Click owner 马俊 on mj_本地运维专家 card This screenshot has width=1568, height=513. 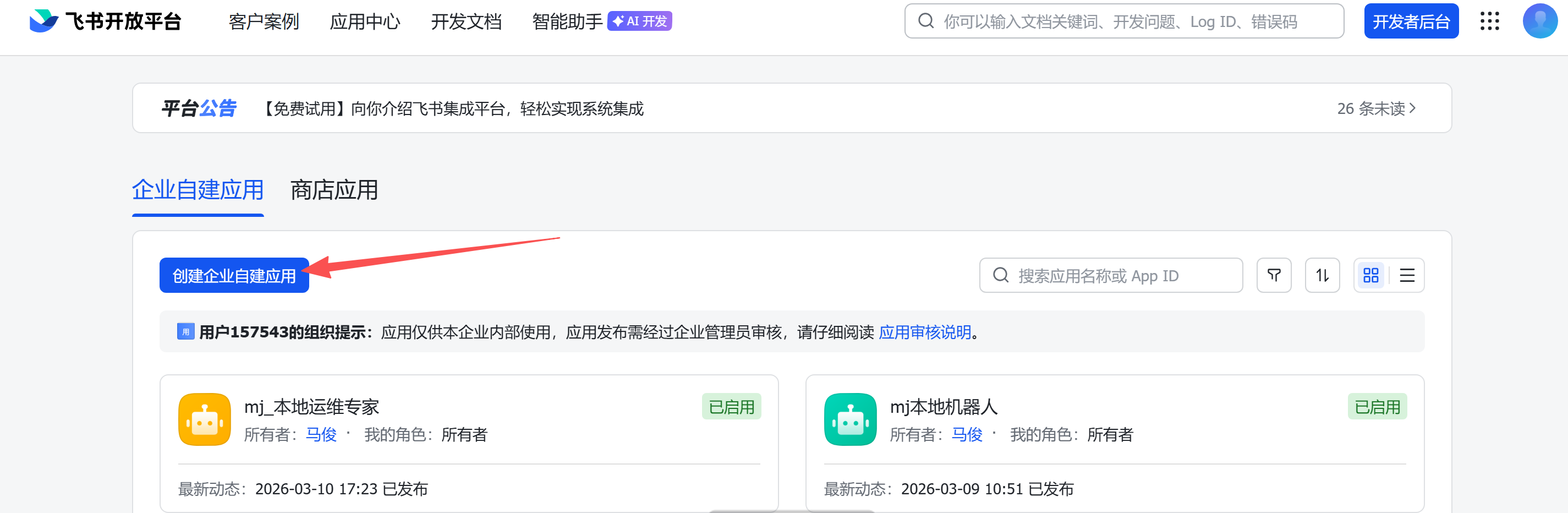pyautogui.click(x=321, y=434)
